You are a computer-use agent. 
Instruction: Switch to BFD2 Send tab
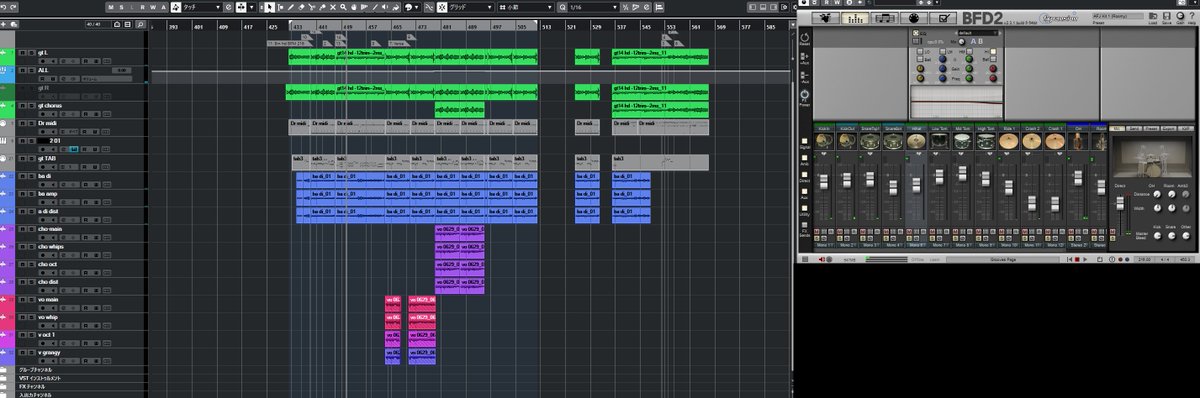pyautogui.click(x=1134, y=128)
